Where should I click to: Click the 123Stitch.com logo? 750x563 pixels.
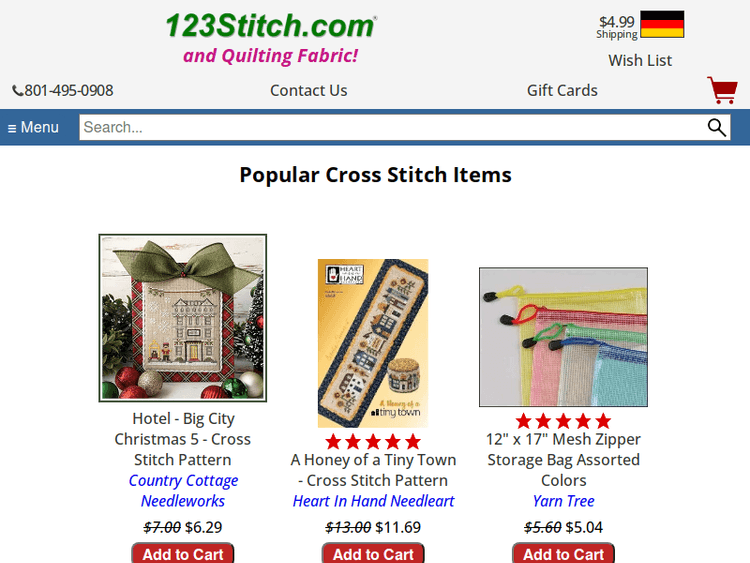pos(271,25)
